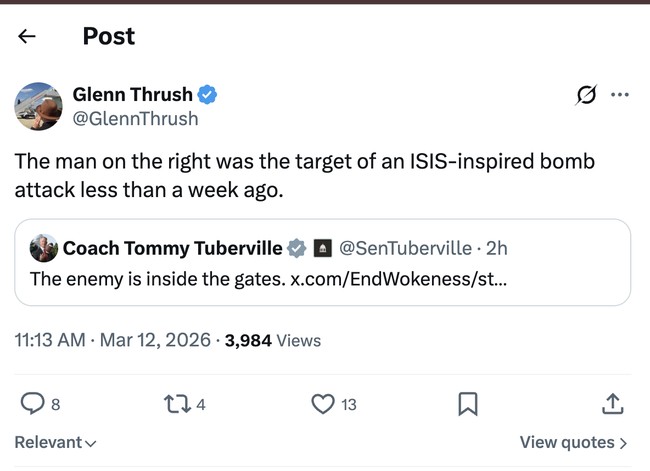Click the x.com/EndWokeness link in quote
650x471 pixels.
[398, 279]
